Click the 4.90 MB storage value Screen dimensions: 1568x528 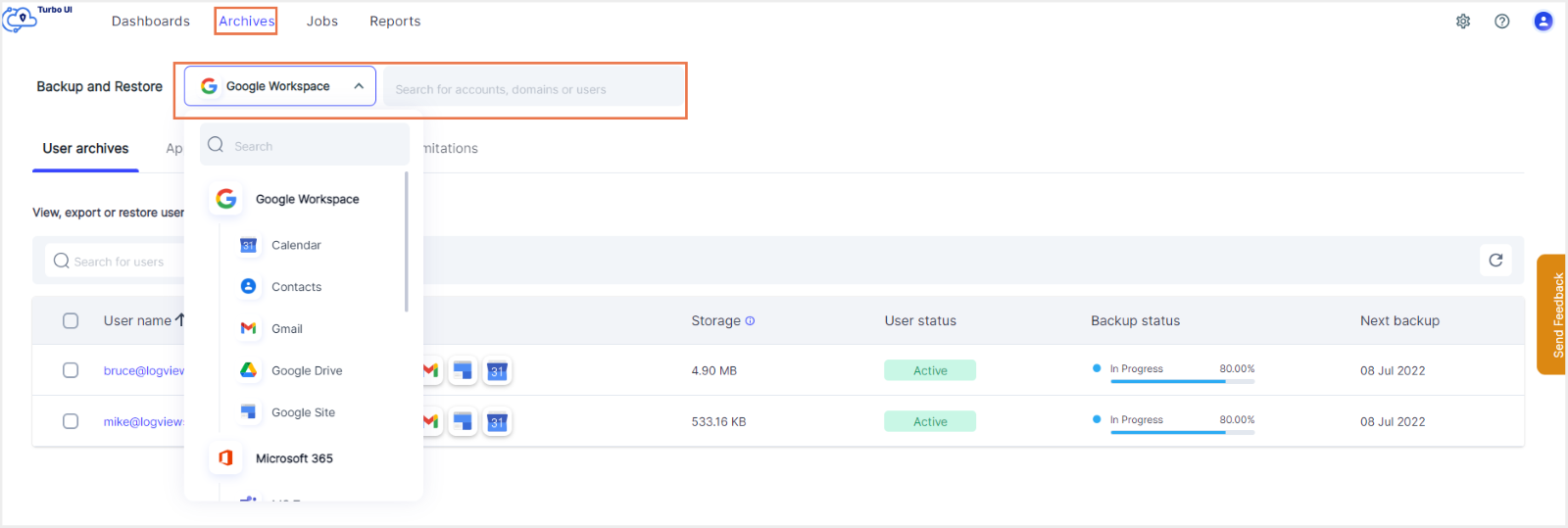coord(713,370)
